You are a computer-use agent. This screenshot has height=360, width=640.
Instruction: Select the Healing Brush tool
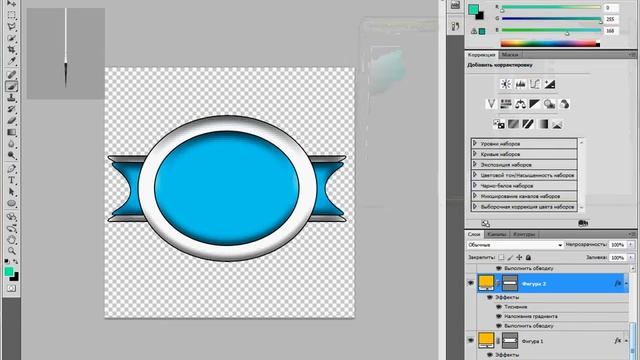pos(11,75)
